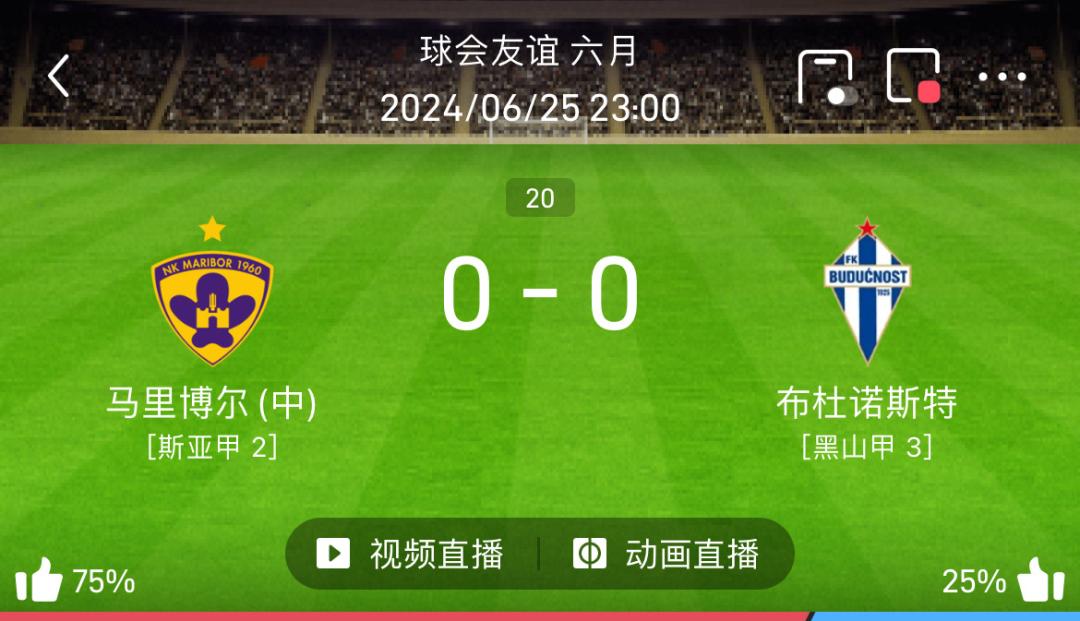Viewport: 1080px width, 621px height.
Task: Open 布杜诺斯特 team name
Action: coord(866,403)
